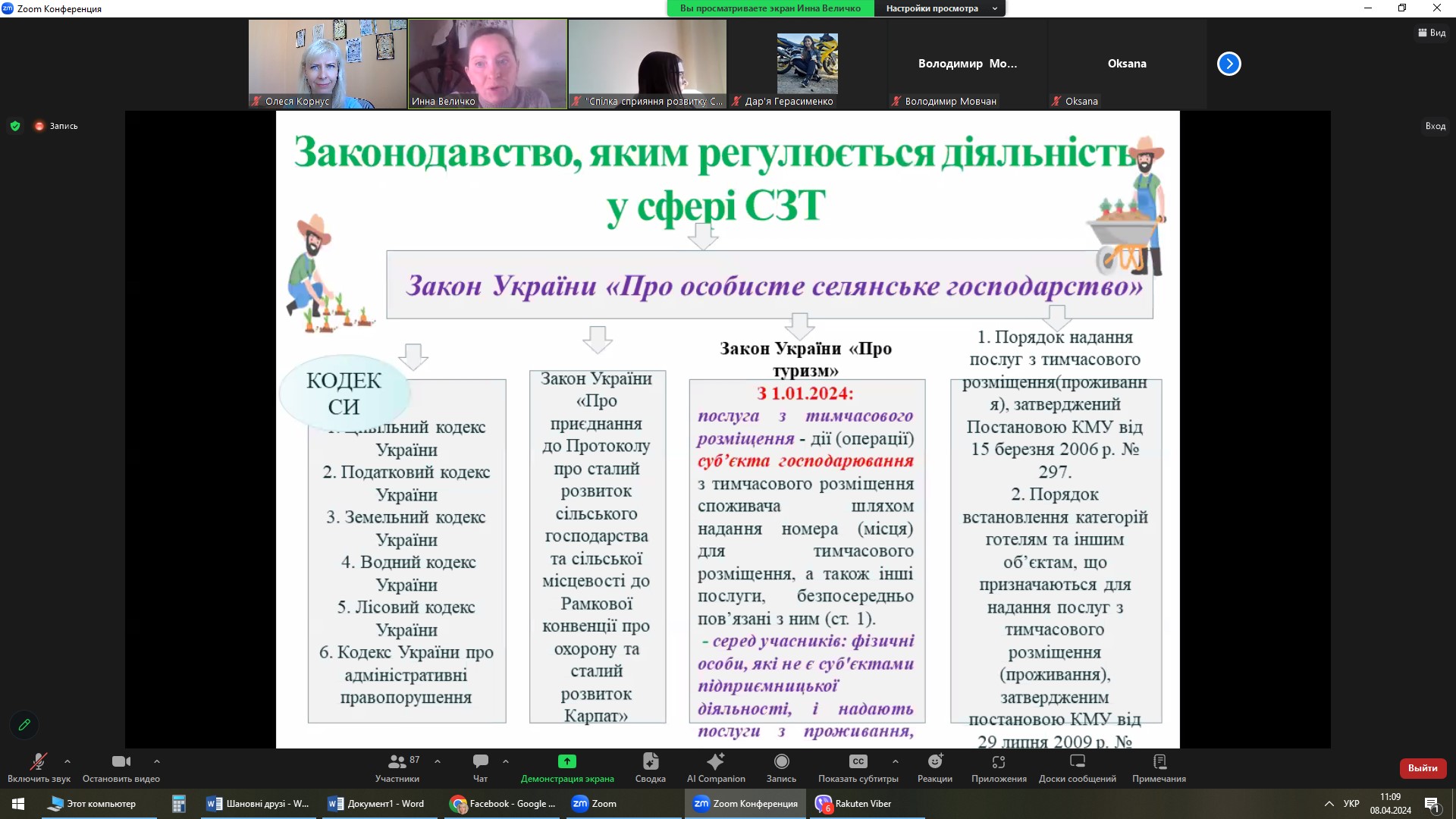This screenshot has height=819, width=1456.
Task: Switch to Rakuten Viber in taskbar
Action: coord(863,804)
